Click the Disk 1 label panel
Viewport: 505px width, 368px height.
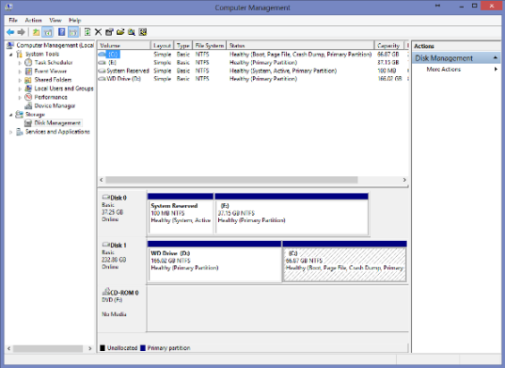pos(122,262)
